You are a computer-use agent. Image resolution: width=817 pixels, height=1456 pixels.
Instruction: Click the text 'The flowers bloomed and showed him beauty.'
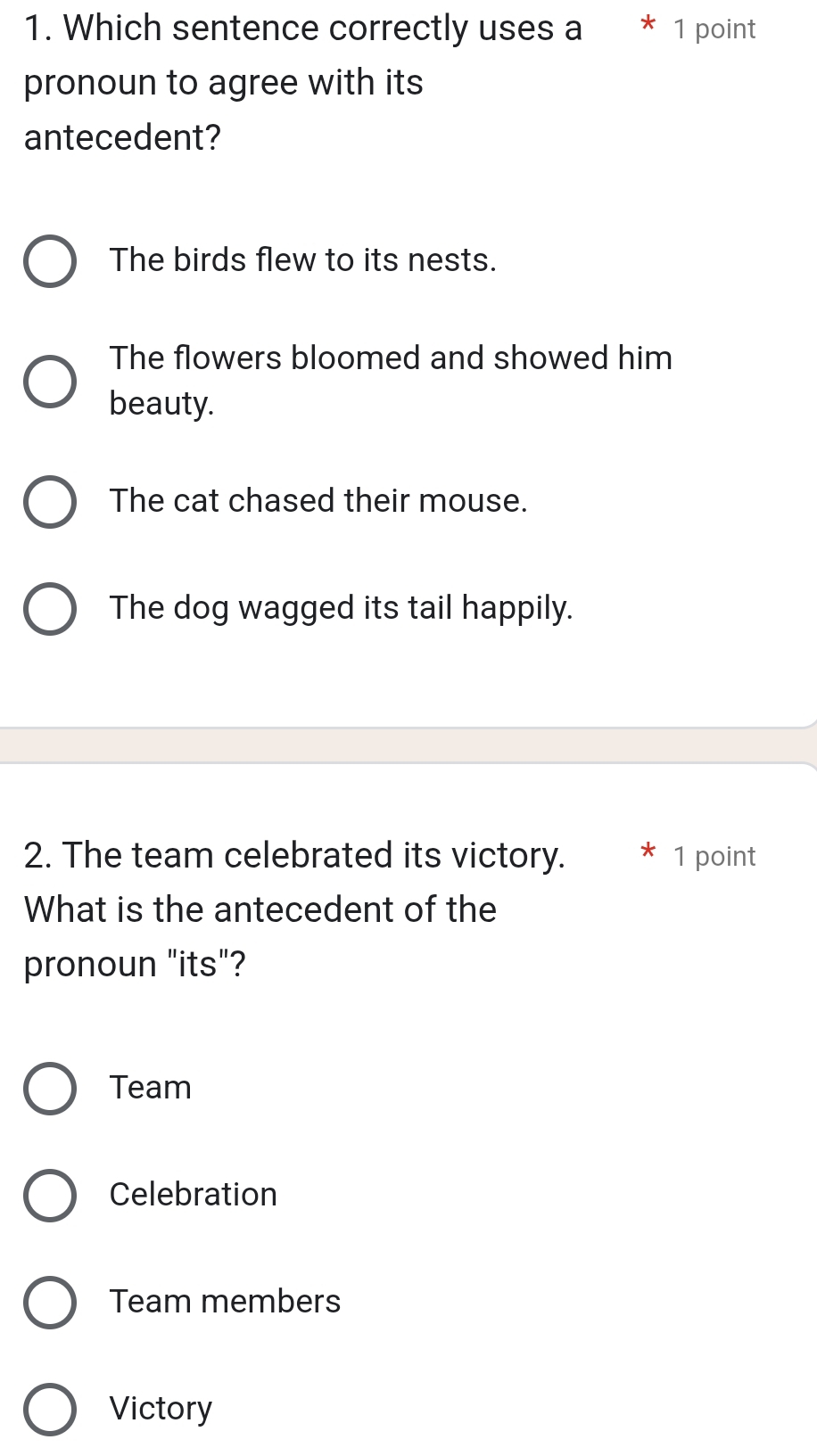(390, 380)
